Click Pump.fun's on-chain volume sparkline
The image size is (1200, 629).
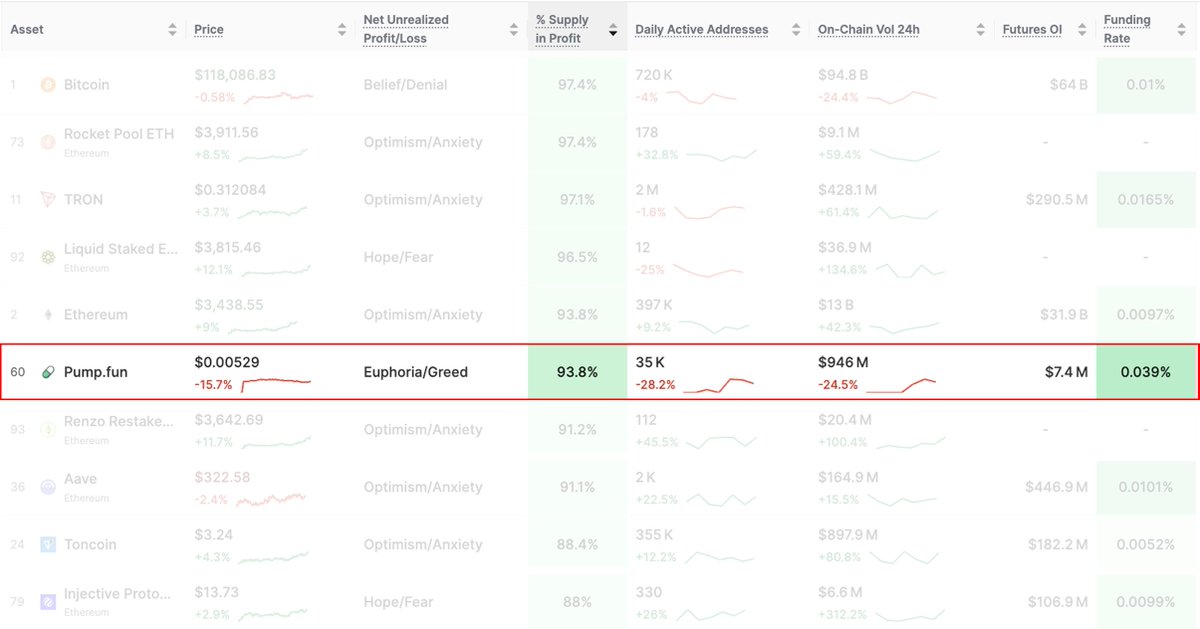click(x=903, y=385)
